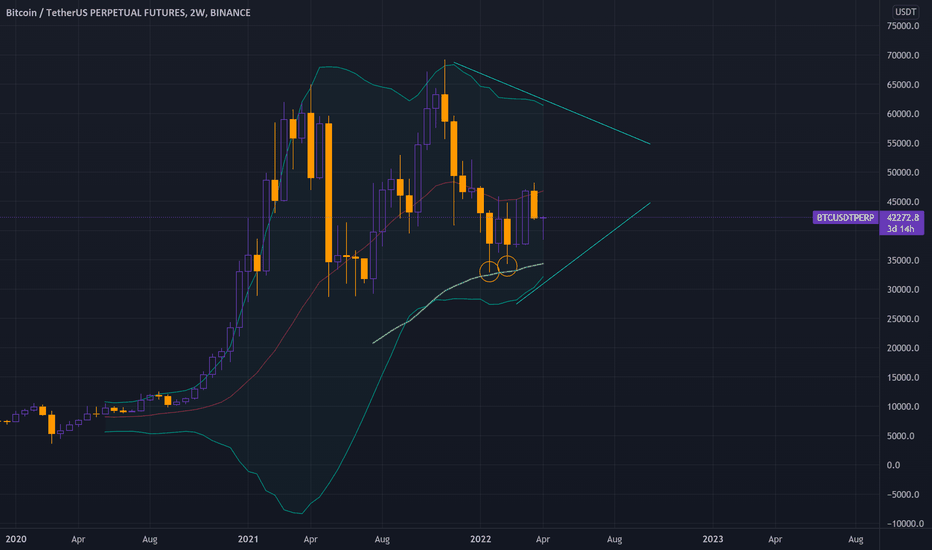Screen dimensions: 932x550
Task: Click the 70000.0 price axis label
Action: 902,55
